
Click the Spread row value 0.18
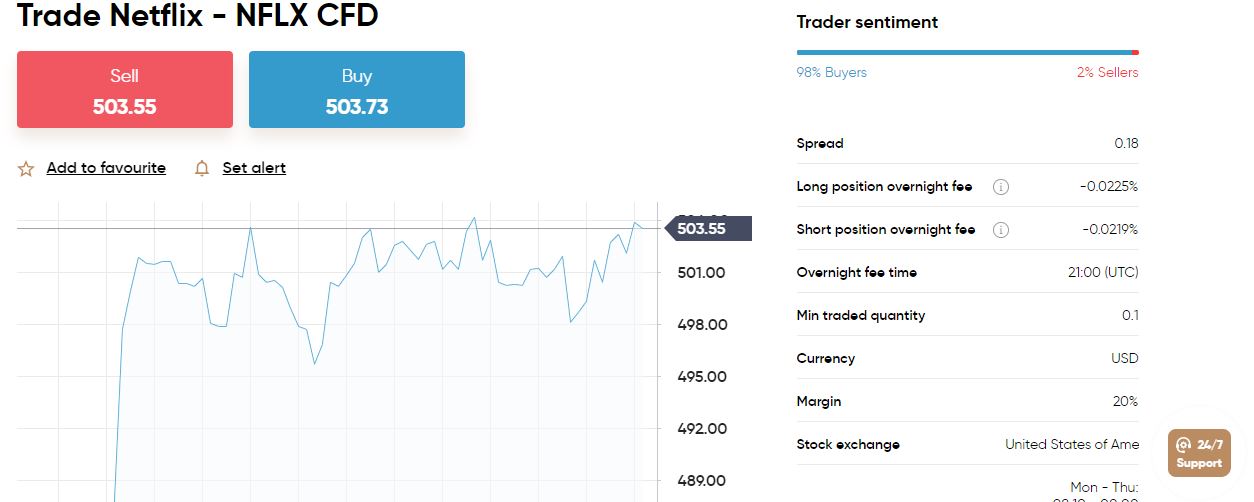pos(1126,144)
